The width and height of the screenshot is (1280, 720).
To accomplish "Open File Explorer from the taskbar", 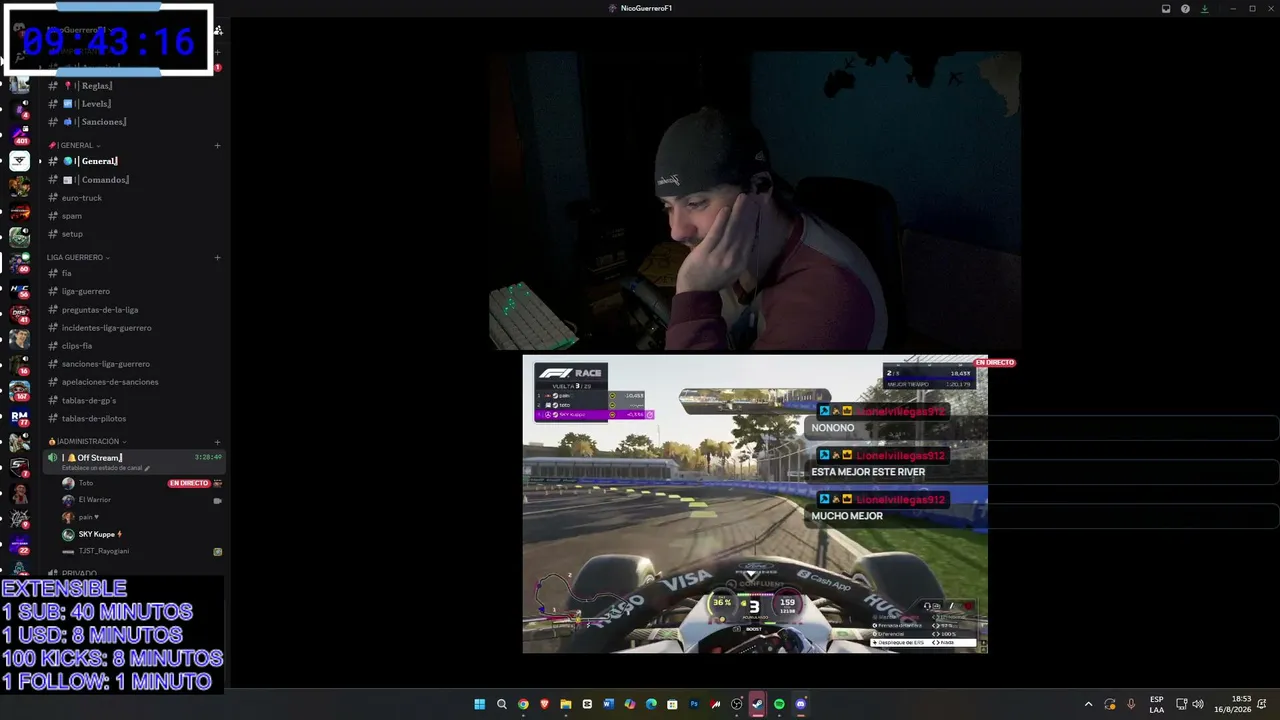I will pos(566,704).
